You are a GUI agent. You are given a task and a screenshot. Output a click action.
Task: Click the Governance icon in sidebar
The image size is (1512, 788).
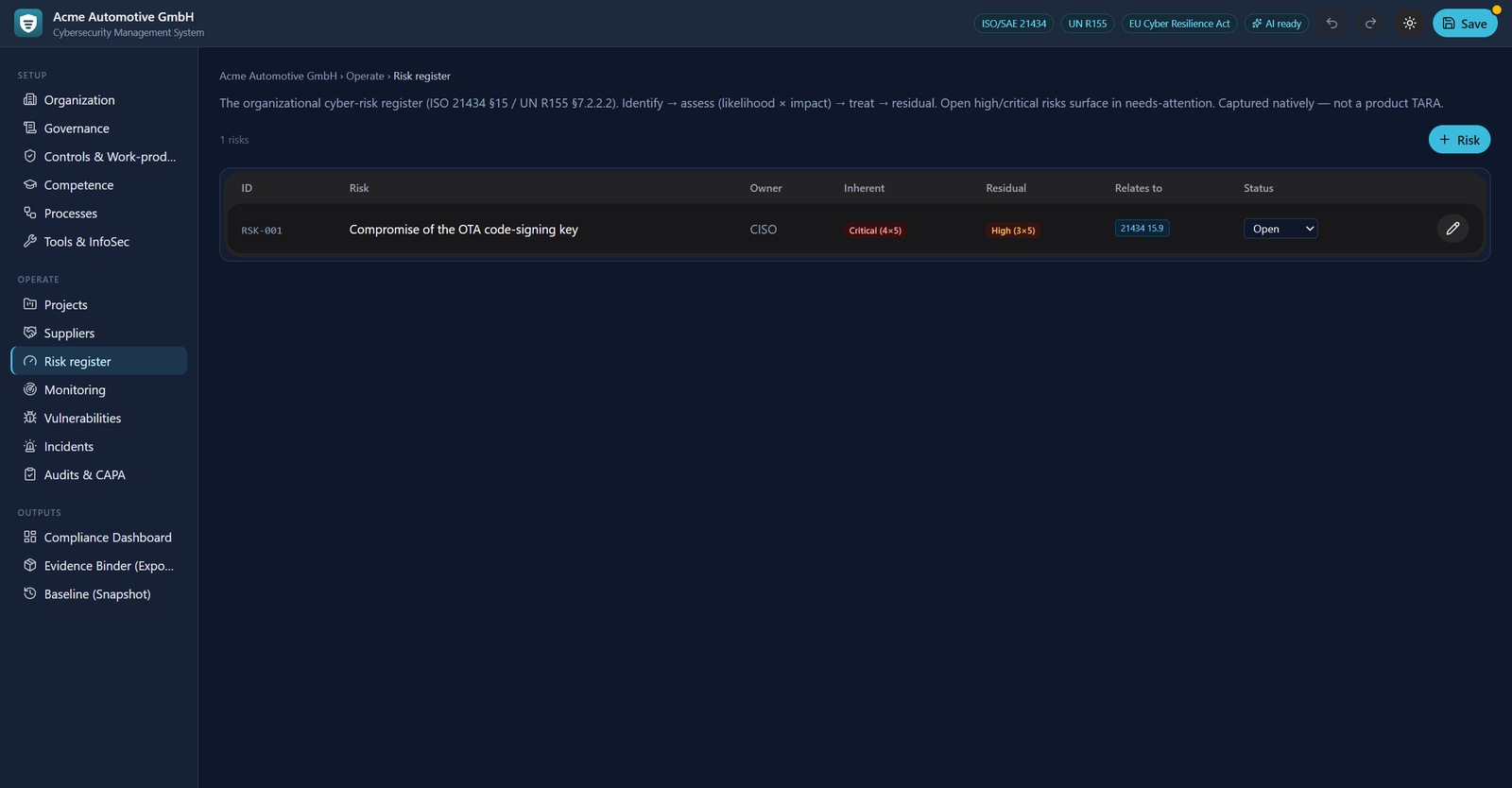pos(30,128)
